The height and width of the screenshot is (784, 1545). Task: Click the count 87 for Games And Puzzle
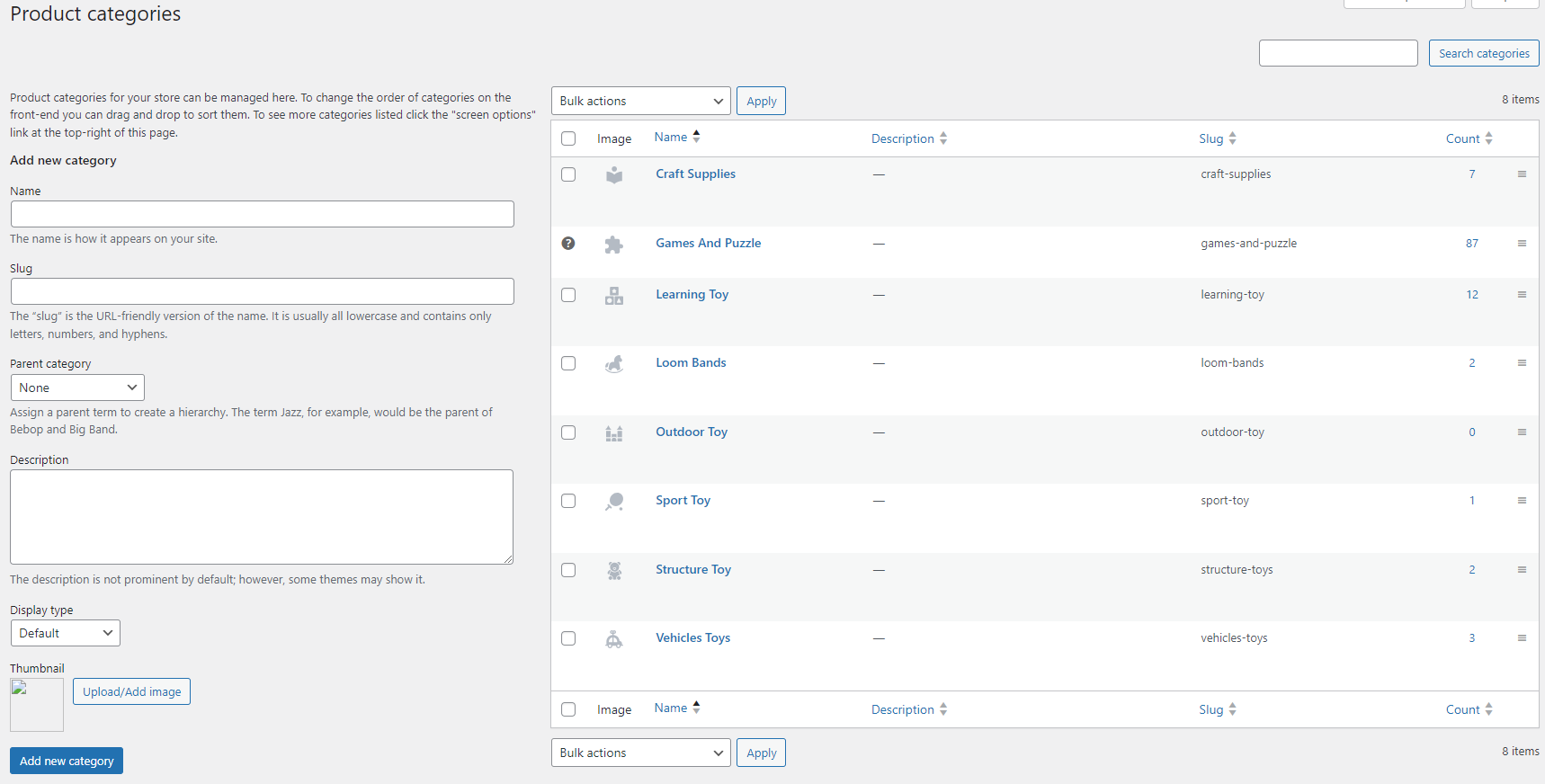click(1472, 243)
